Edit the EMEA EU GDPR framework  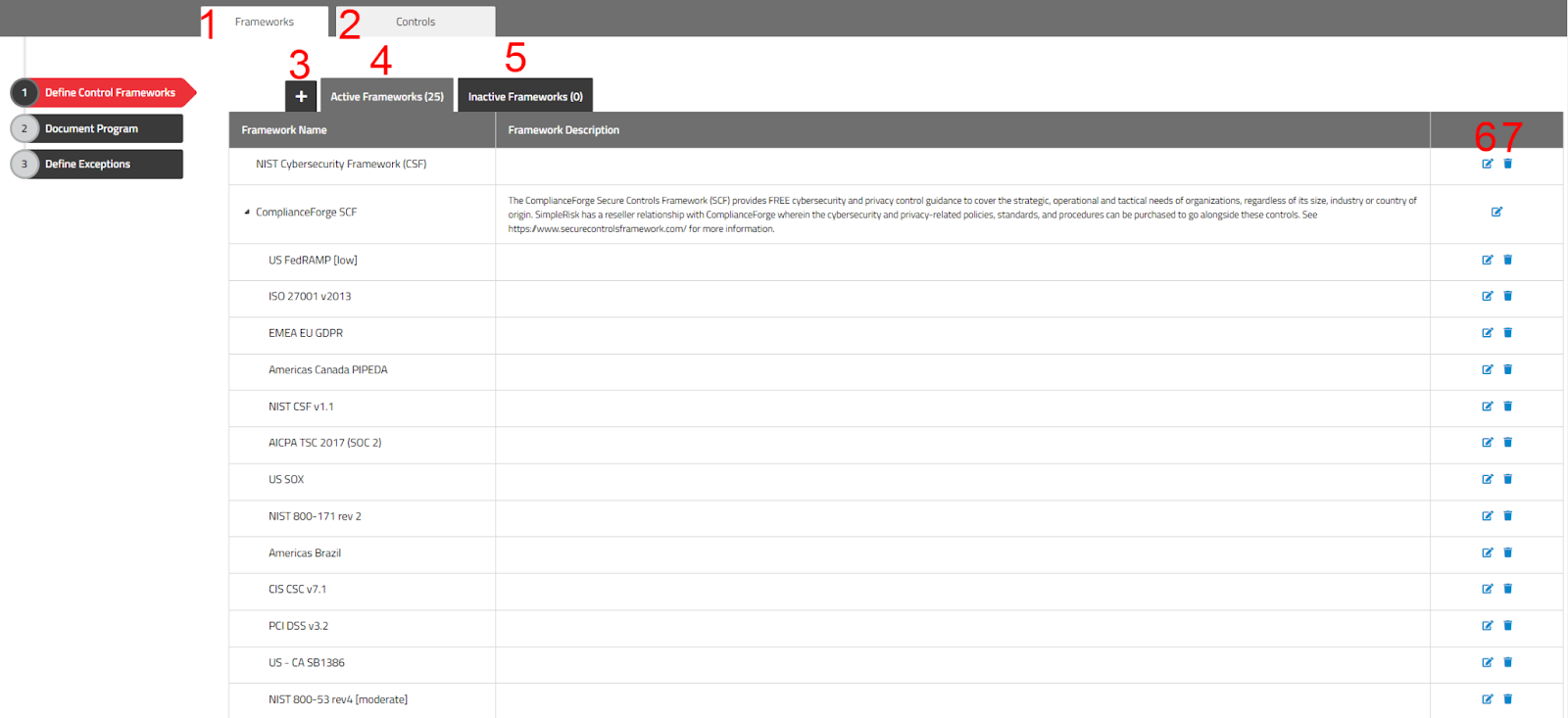(1487, 333)
